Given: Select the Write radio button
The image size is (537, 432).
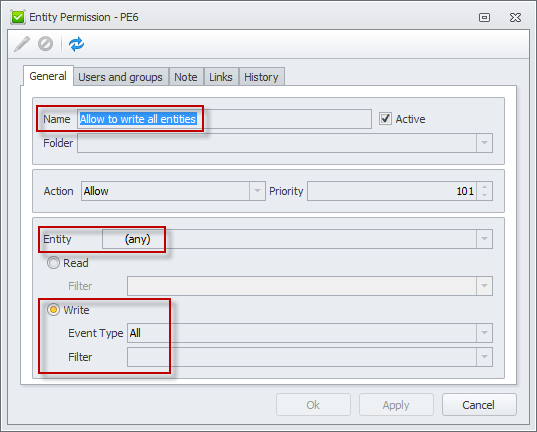Looking at the screenshot, I should tap(53, 310).
